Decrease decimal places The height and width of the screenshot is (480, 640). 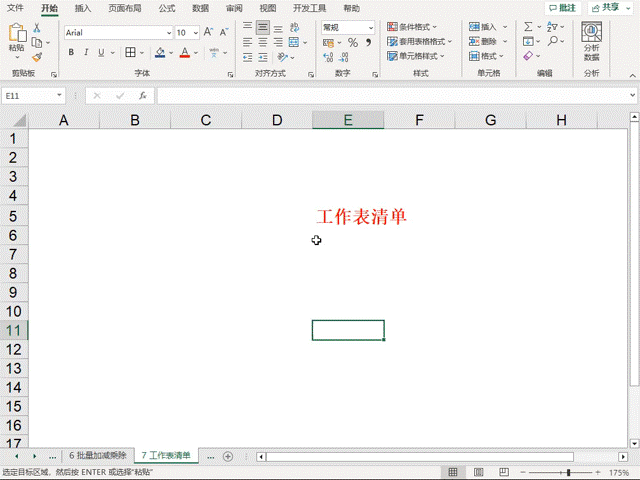pos(344,57)
